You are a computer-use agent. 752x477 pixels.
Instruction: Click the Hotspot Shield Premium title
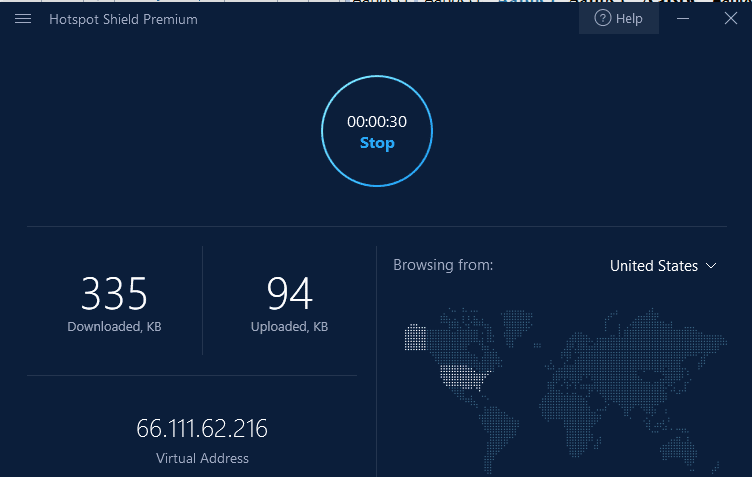[x=123, y=19]
